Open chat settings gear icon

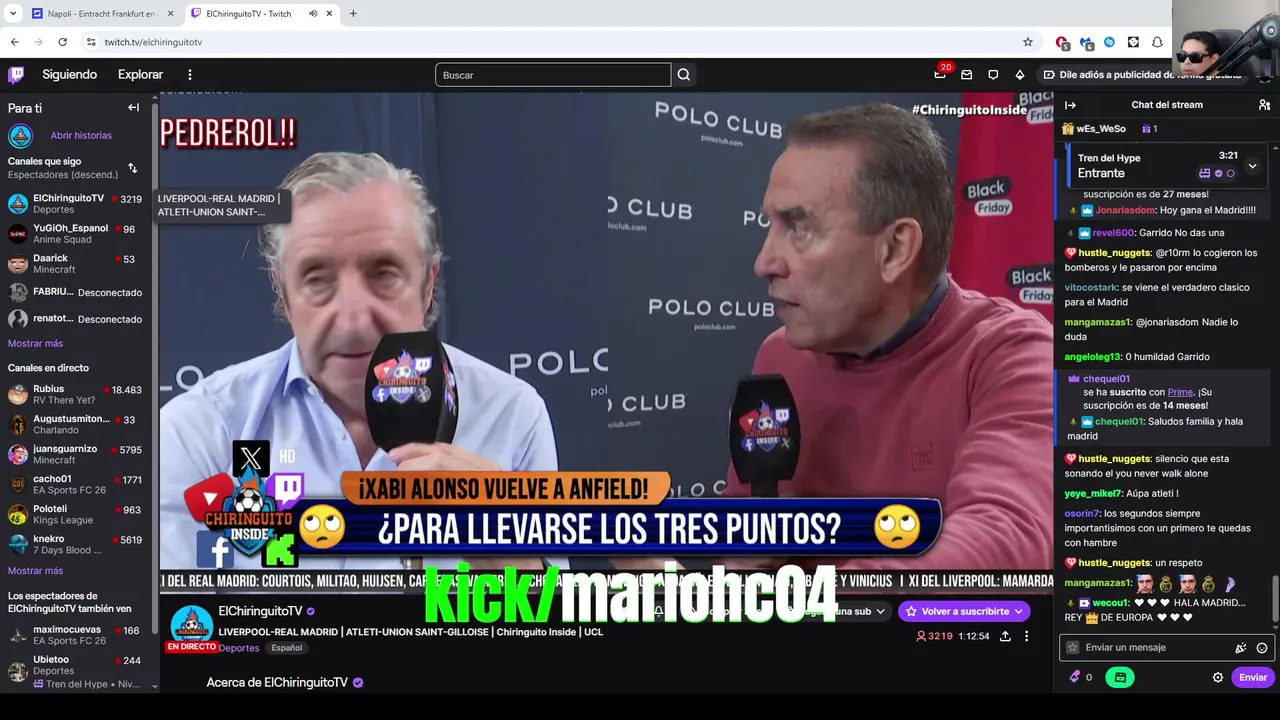click(1218, 677)
